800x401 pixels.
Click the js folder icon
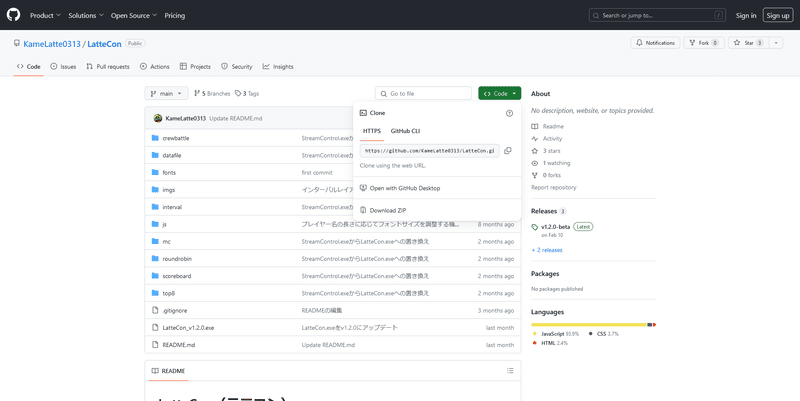(x=155, y=224)
